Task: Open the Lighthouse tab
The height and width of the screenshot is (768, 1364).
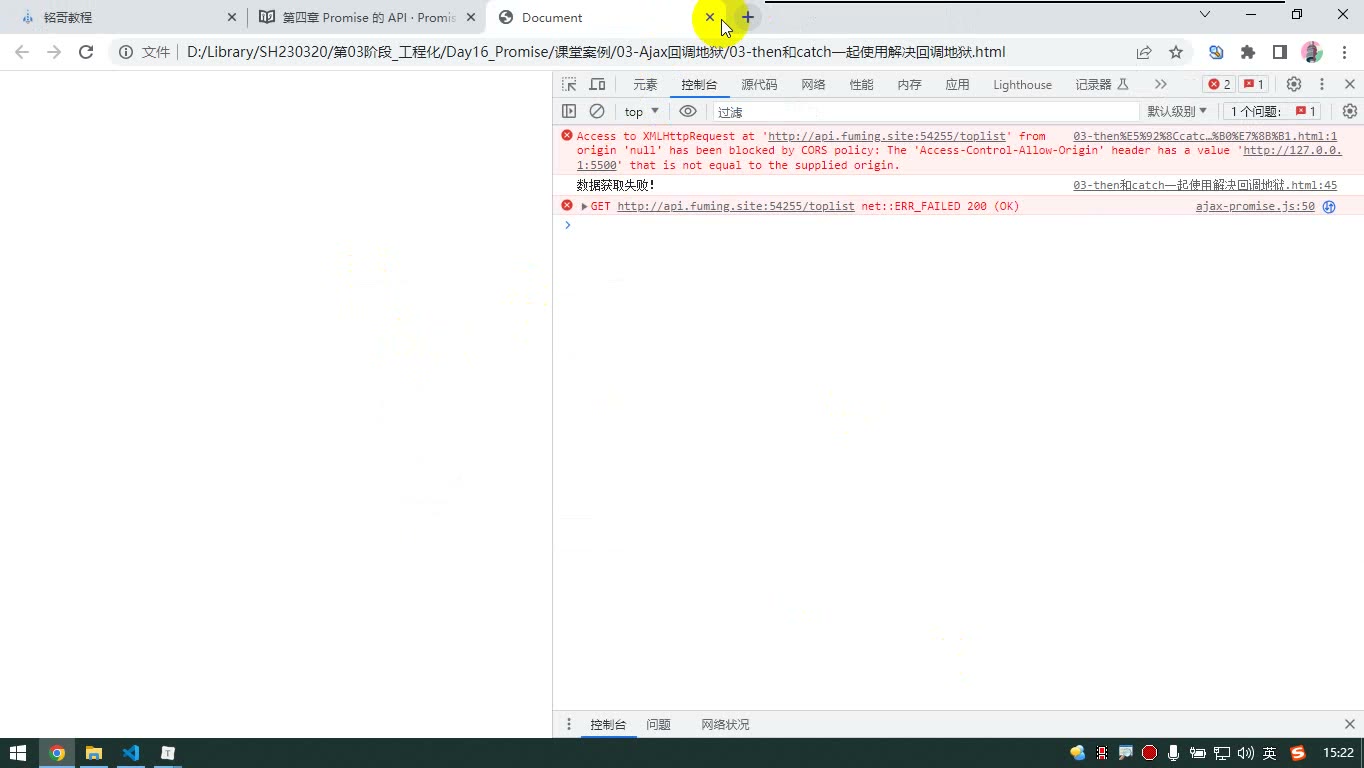Action: click(1022, 85)
